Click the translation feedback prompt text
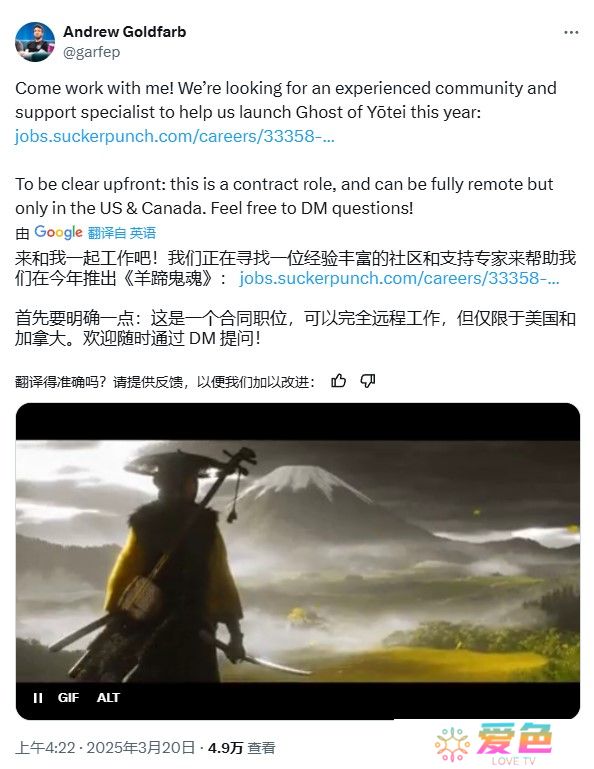Viewport: 594px width, 769px height. [x=165, y=382]
